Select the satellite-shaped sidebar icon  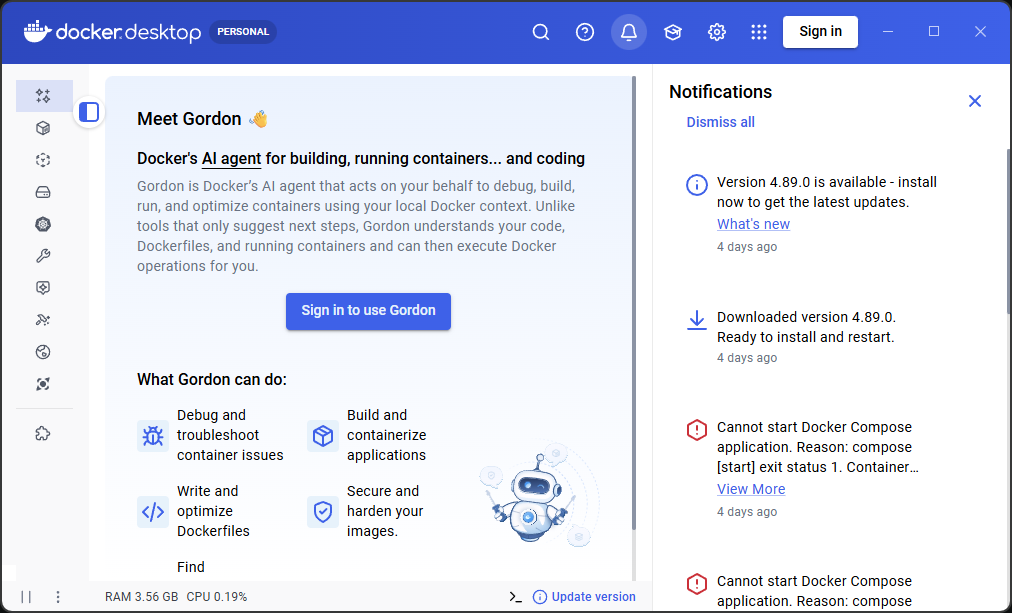tap(43, 320)
